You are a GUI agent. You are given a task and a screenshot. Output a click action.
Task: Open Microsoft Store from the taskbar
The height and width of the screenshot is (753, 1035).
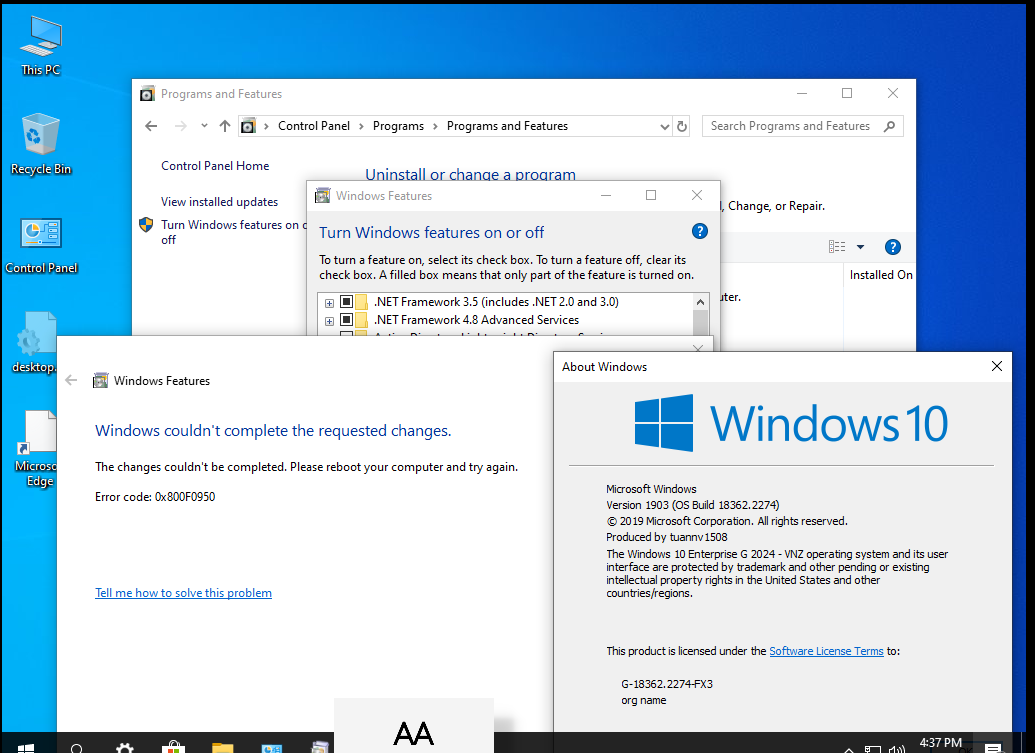point(173,746)
